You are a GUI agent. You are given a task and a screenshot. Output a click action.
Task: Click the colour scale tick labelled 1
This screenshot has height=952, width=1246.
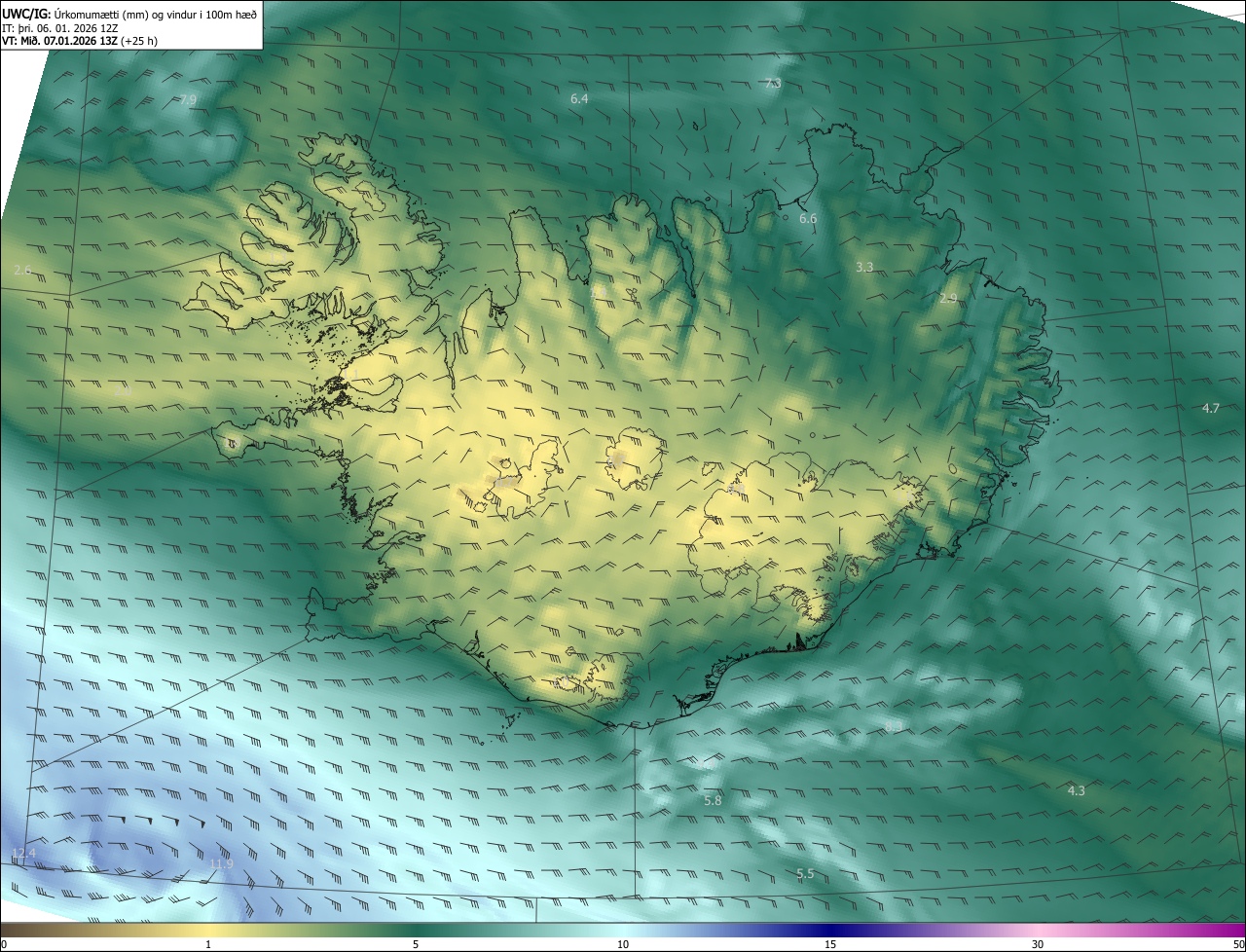[208, 944]
